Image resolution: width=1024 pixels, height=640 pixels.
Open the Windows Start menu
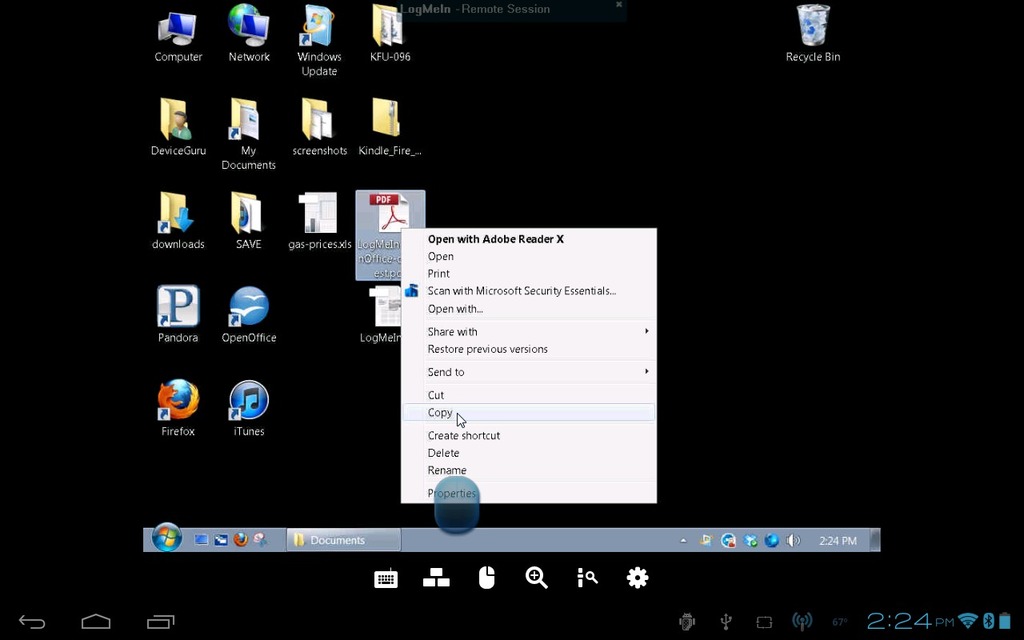[x=167, y=538]
